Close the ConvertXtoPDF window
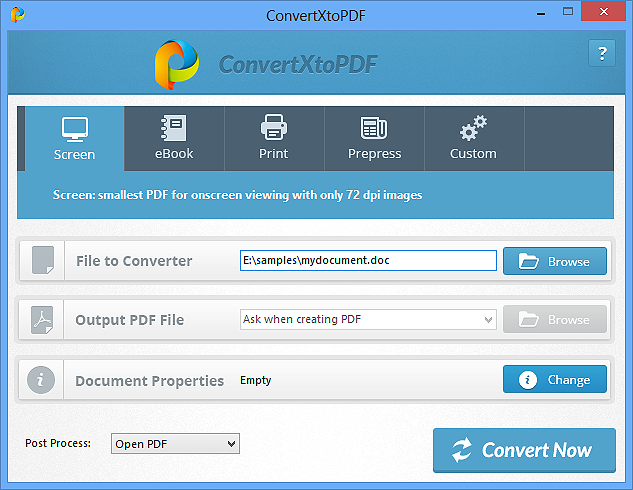 [x=604, y=11]
